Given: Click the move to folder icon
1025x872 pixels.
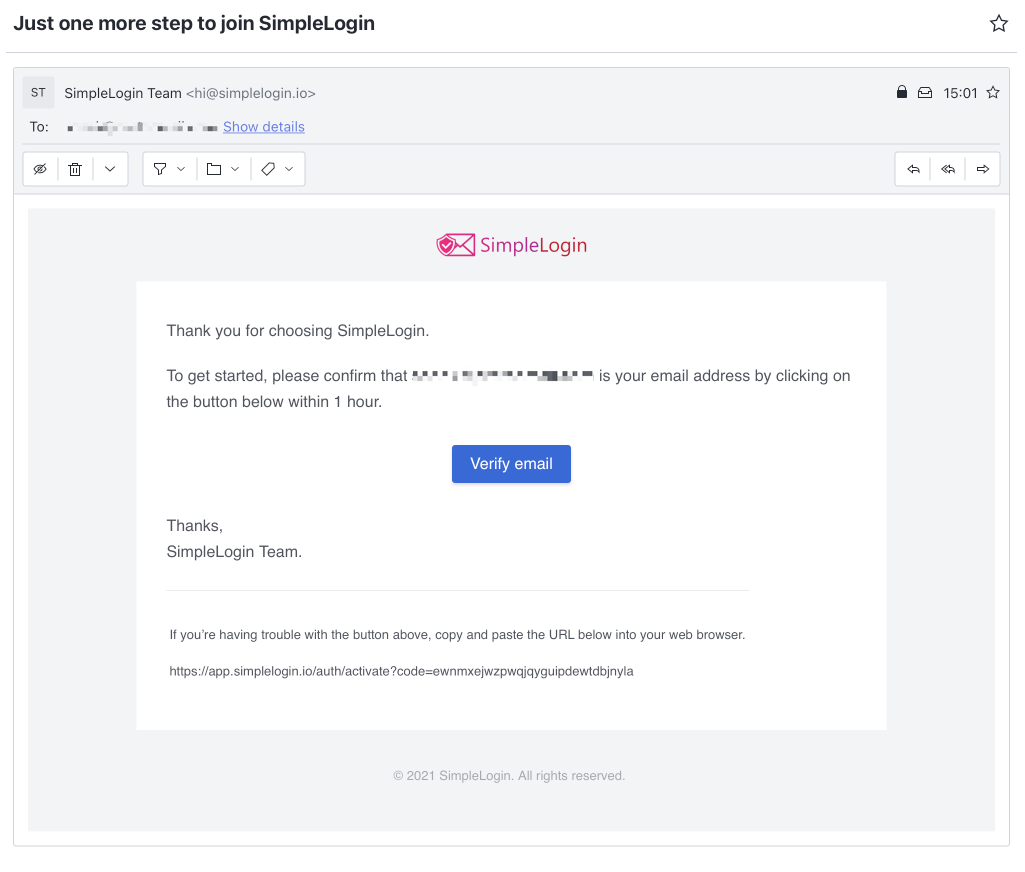Looking at the screenshot, I should click(214, 169).
